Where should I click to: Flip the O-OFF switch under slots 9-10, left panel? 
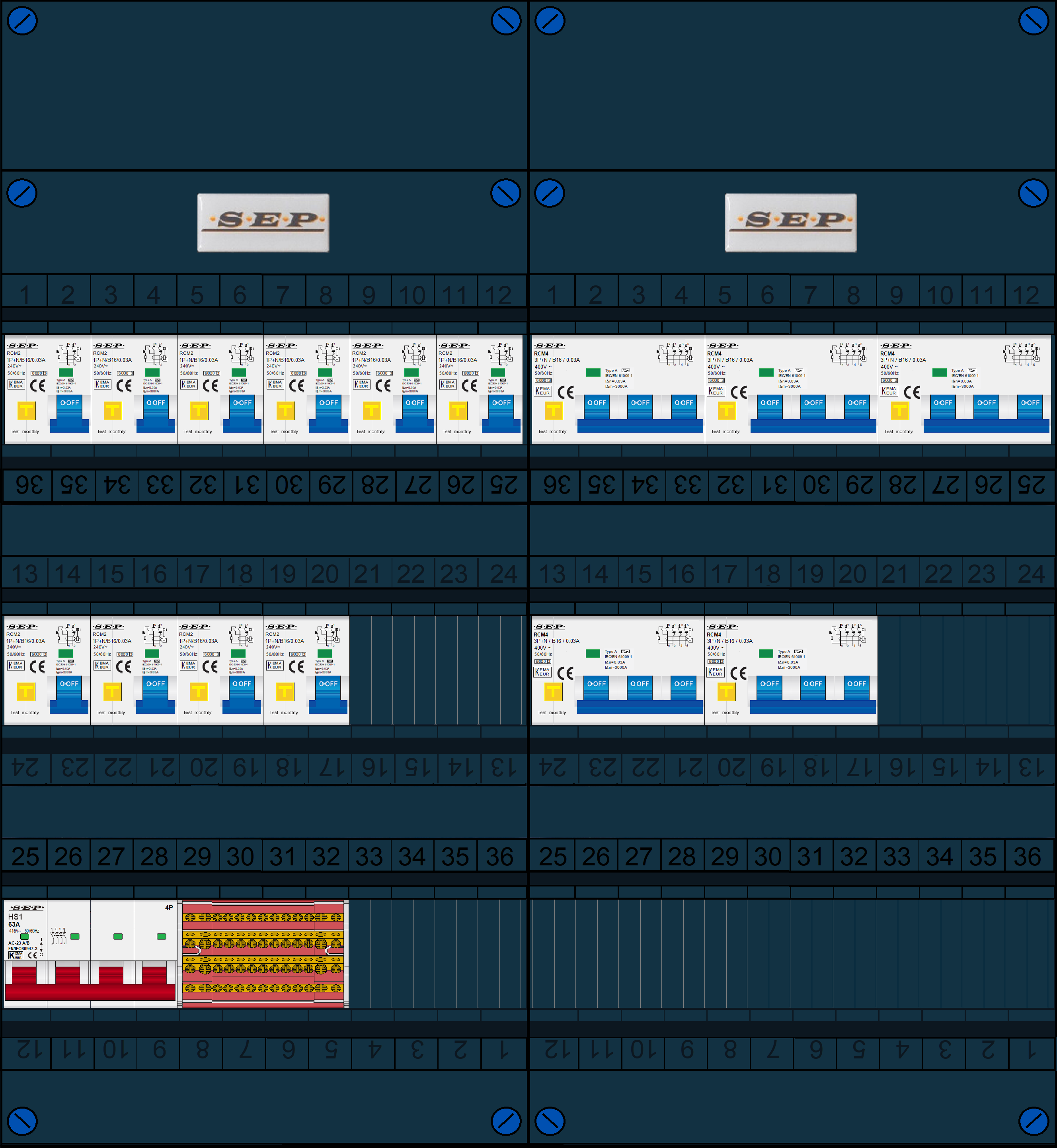[415, 413]
